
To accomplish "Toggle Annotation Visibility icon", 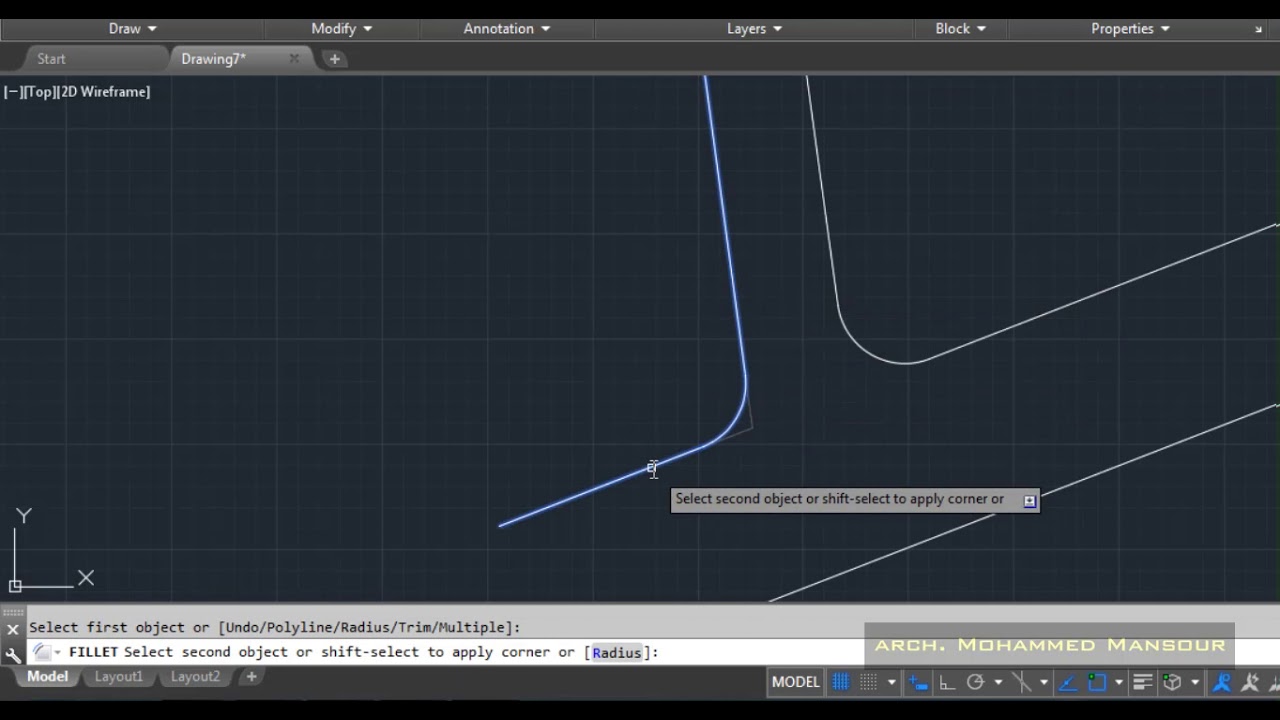I will (x=1222, y=682).
